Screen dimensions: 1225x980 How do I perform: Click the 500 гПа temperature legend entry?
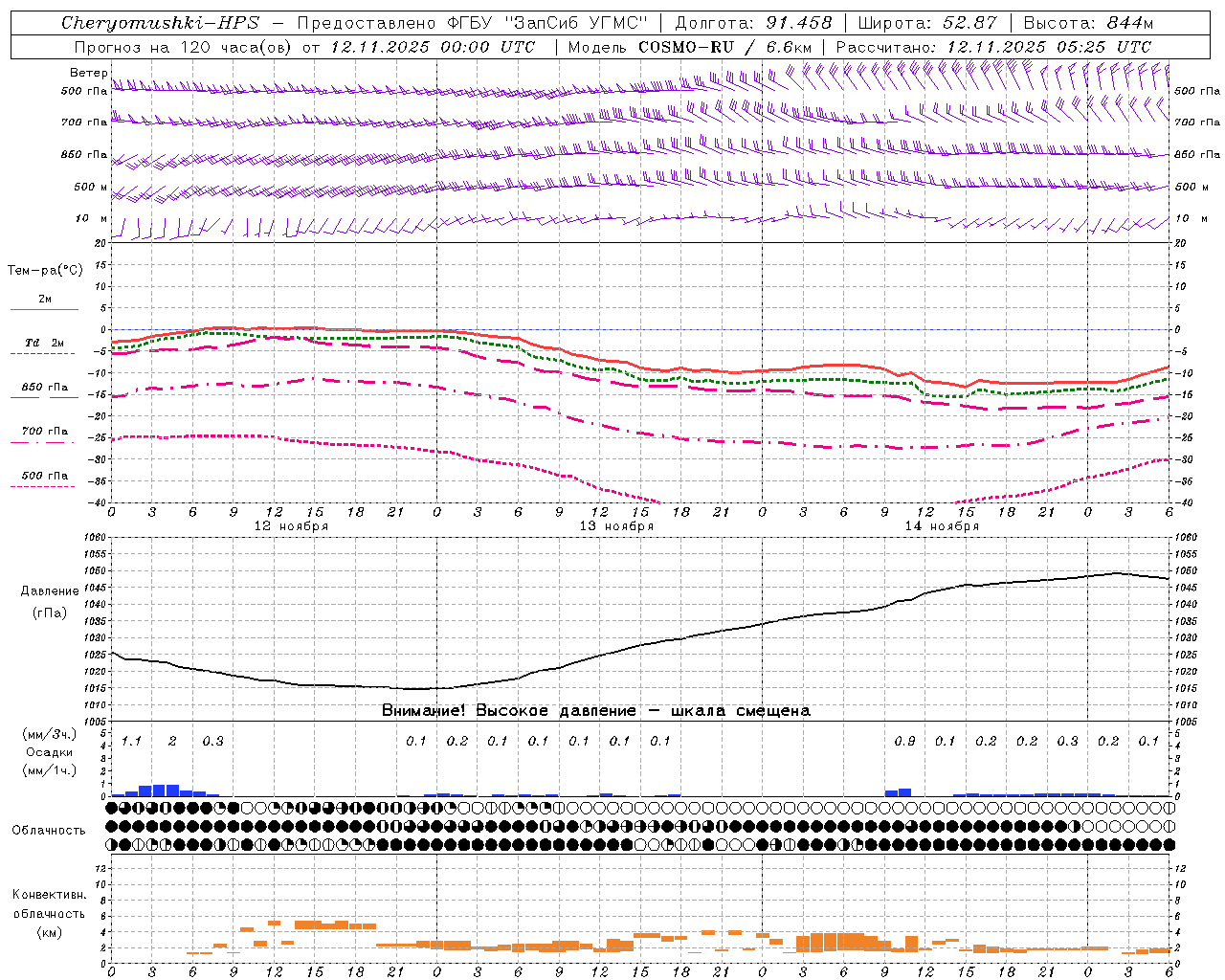[45, 476]
